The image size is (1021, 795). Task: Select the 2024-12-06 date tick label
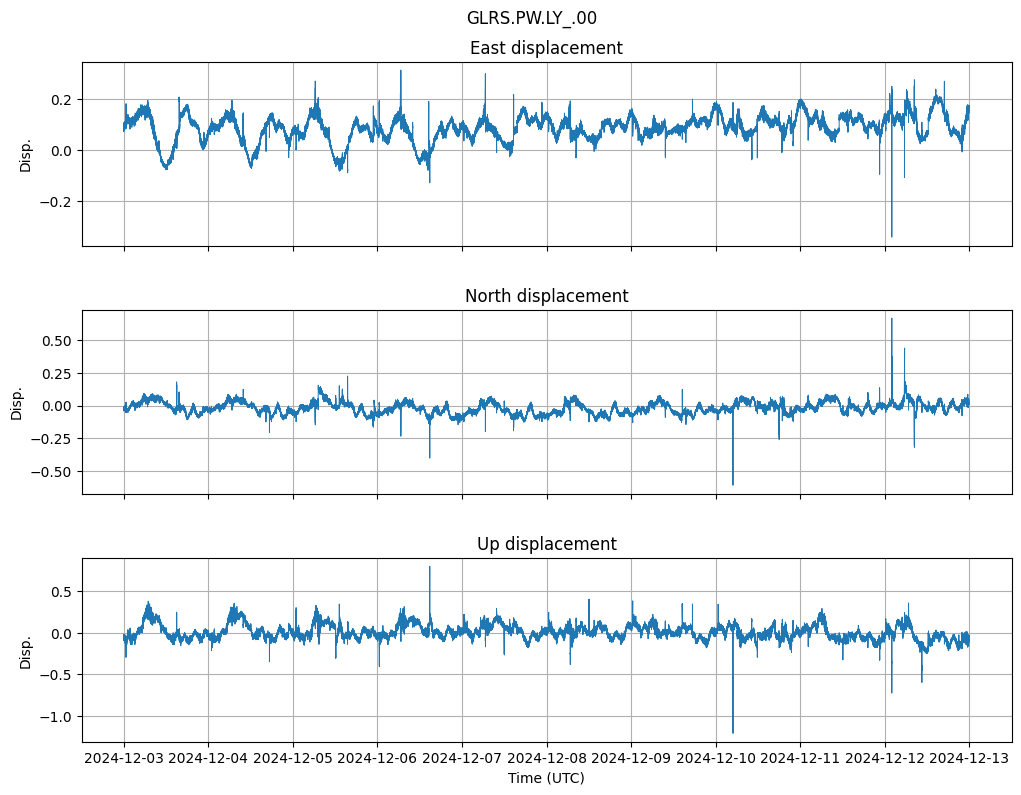pyautogui.click(x=377, y=759)
